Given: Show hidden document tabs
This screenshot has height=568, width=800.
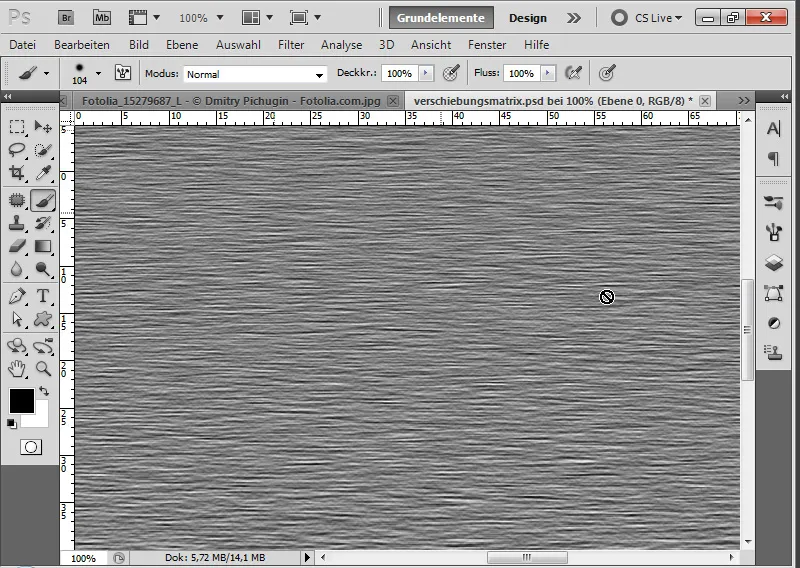Looking at the screenshot, I should 744,101.
